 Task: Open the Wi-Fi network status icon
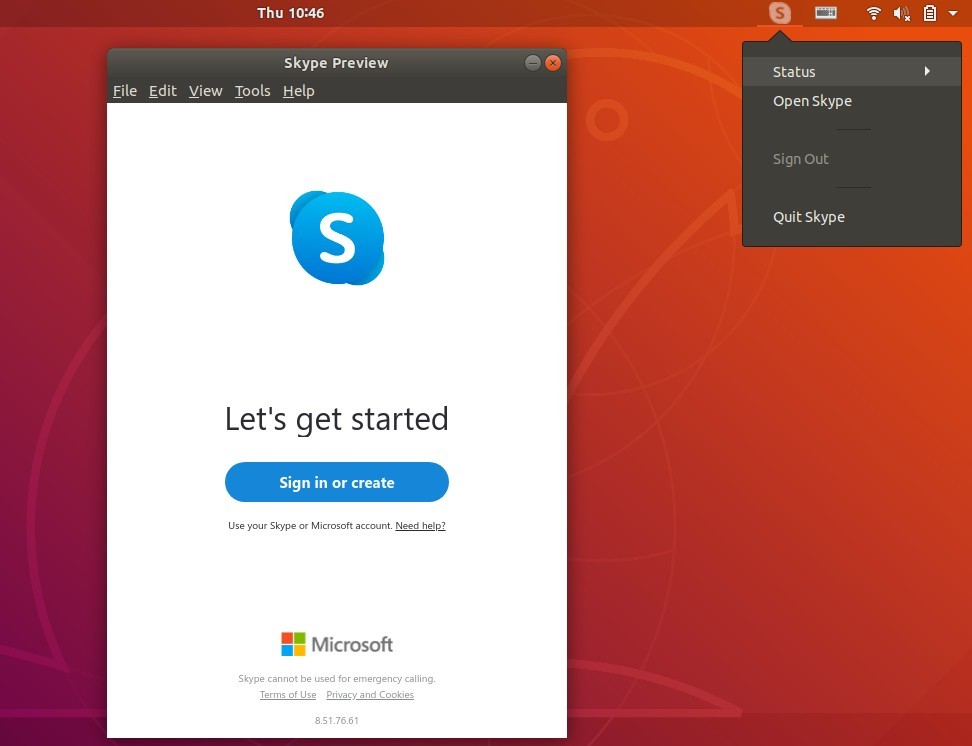click(x=873, y=13)
